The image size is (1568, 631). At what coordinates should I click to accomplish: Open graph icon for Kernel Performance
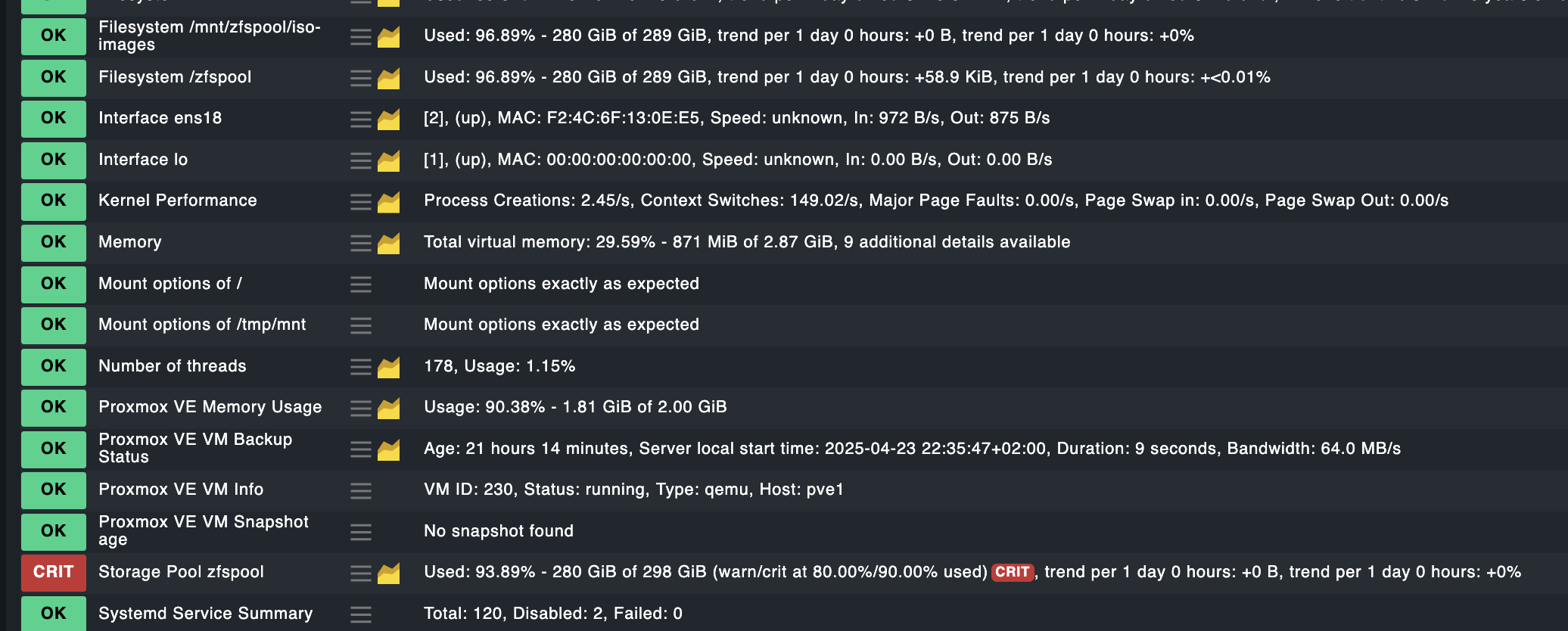coord(389,202)
